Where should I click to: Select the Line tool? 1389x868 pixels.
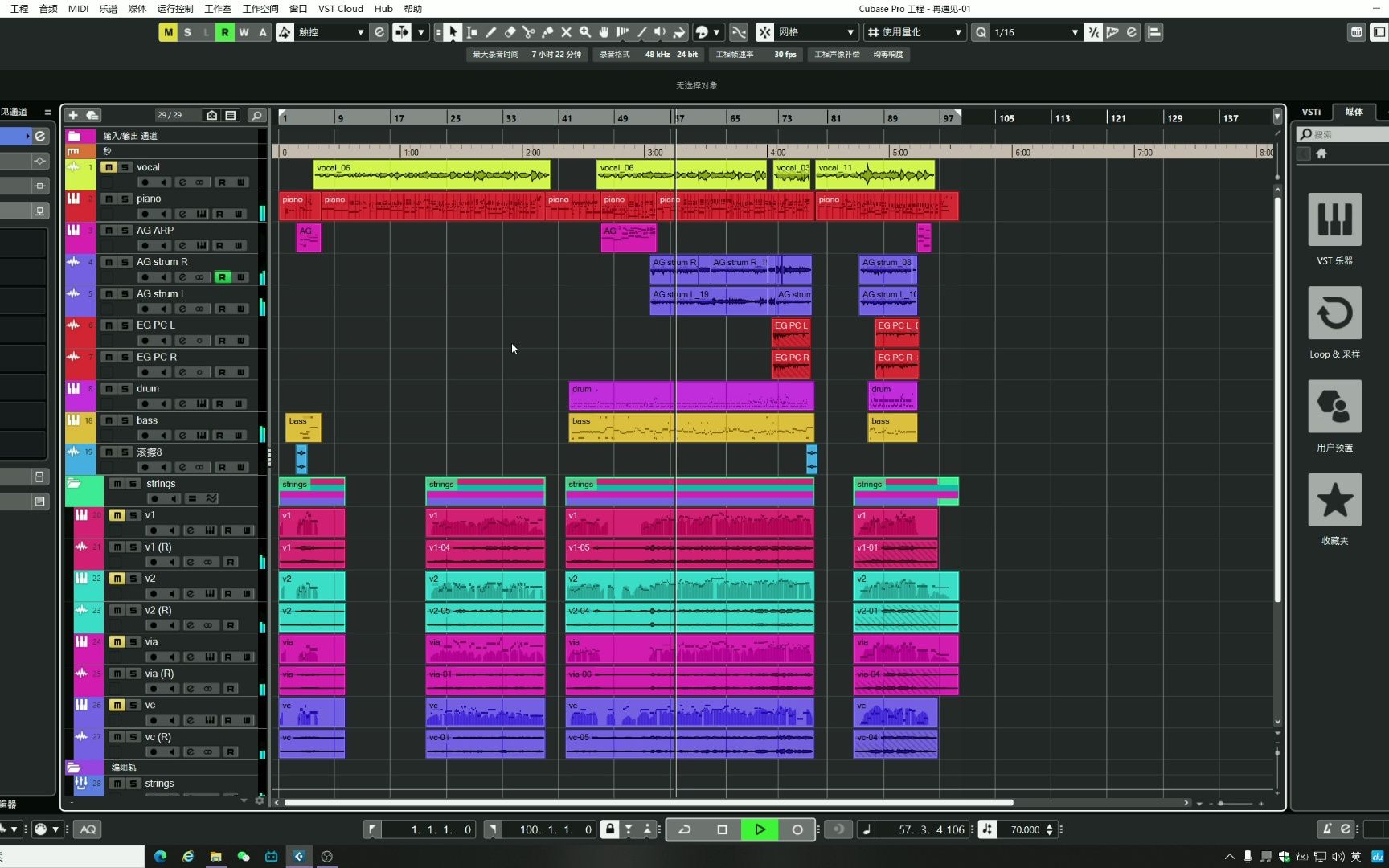point(641,32)
